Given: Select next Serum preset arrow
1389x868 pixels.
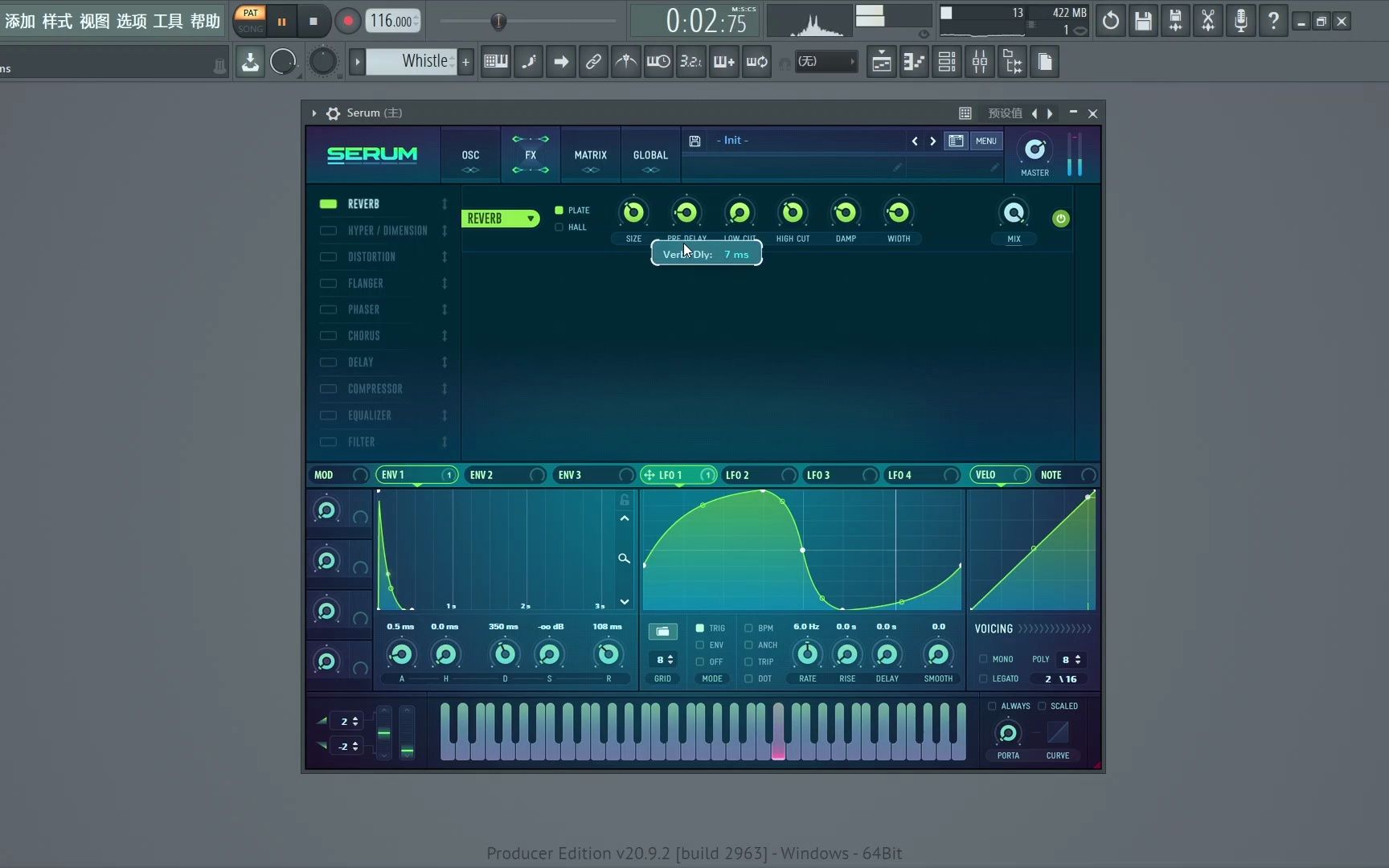Looking at the screenshot, I should pos(933,141).
